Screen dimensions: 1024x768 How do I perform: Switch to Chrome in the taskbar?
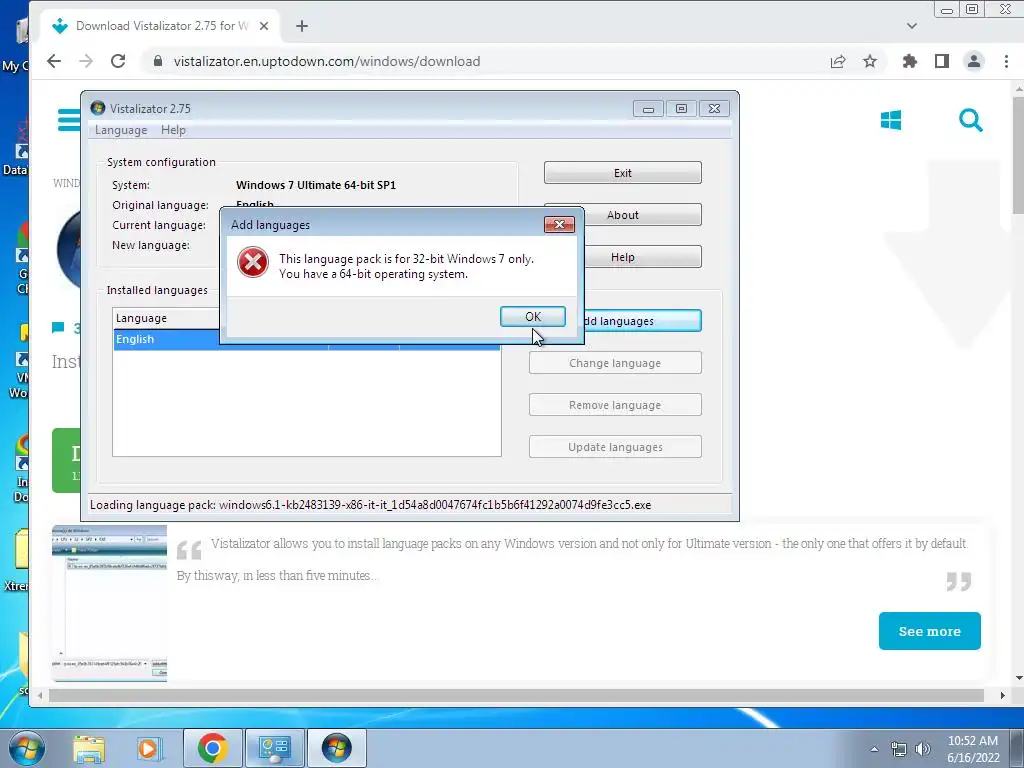212,748
